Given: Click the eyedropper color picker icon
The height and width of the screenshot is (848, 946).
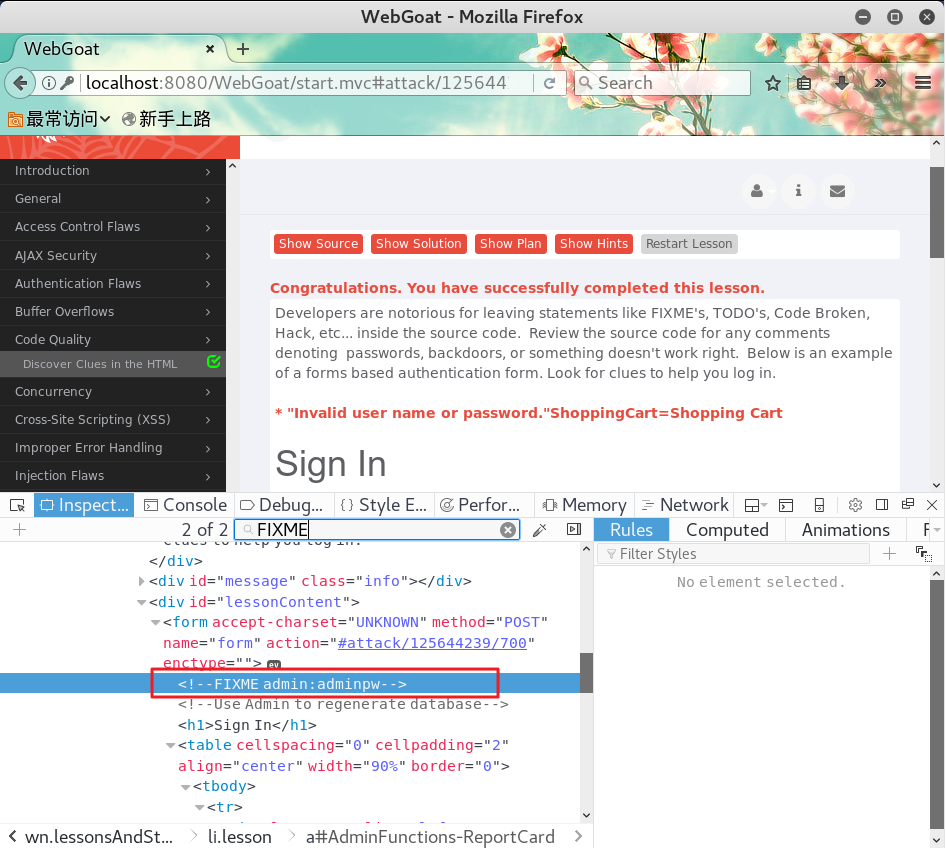Looking at the screenshot, I should point(540,530).
